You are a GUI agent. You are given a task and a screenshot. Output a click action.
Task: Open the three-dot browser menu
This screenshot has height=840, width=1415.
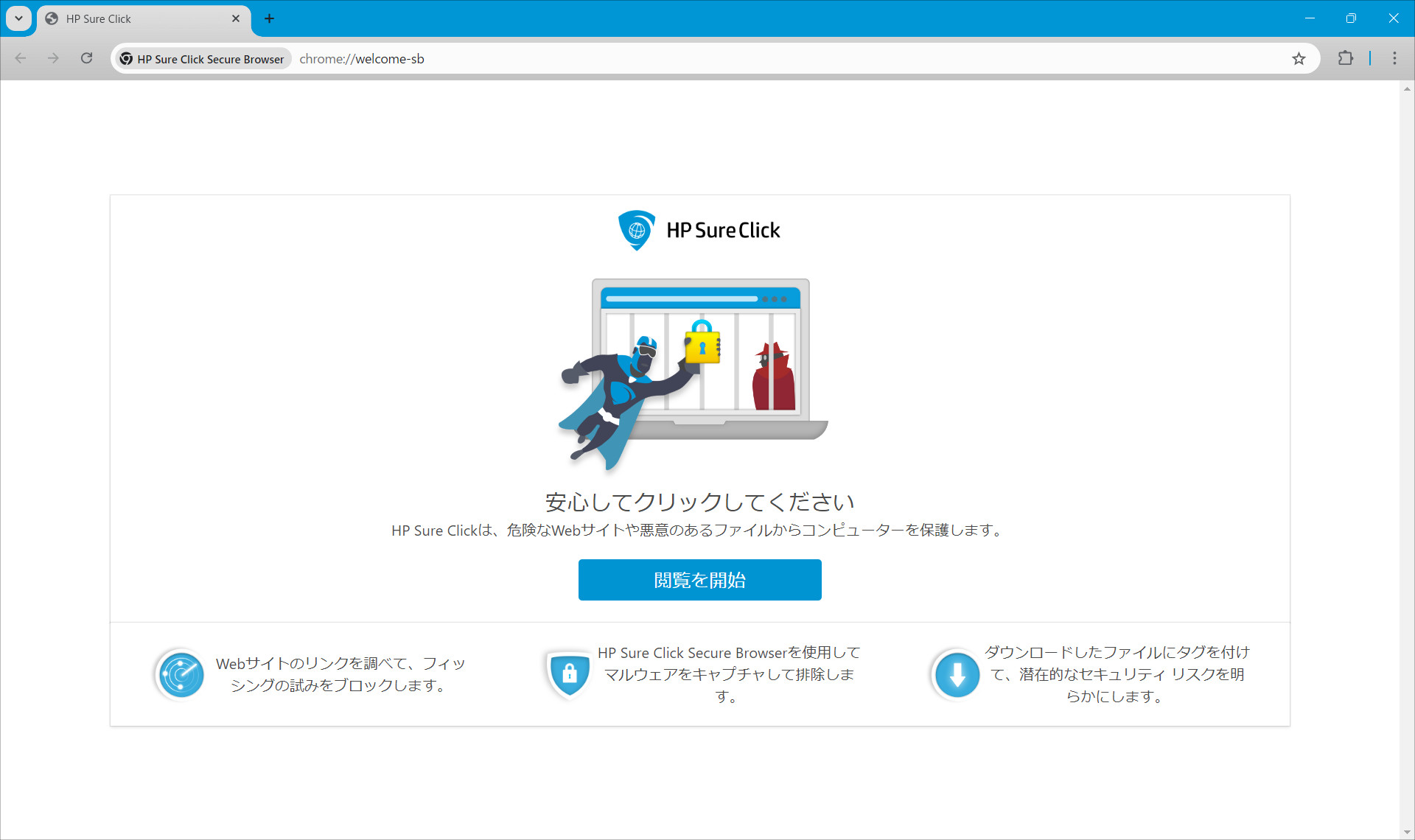(x=1394, y=58)
